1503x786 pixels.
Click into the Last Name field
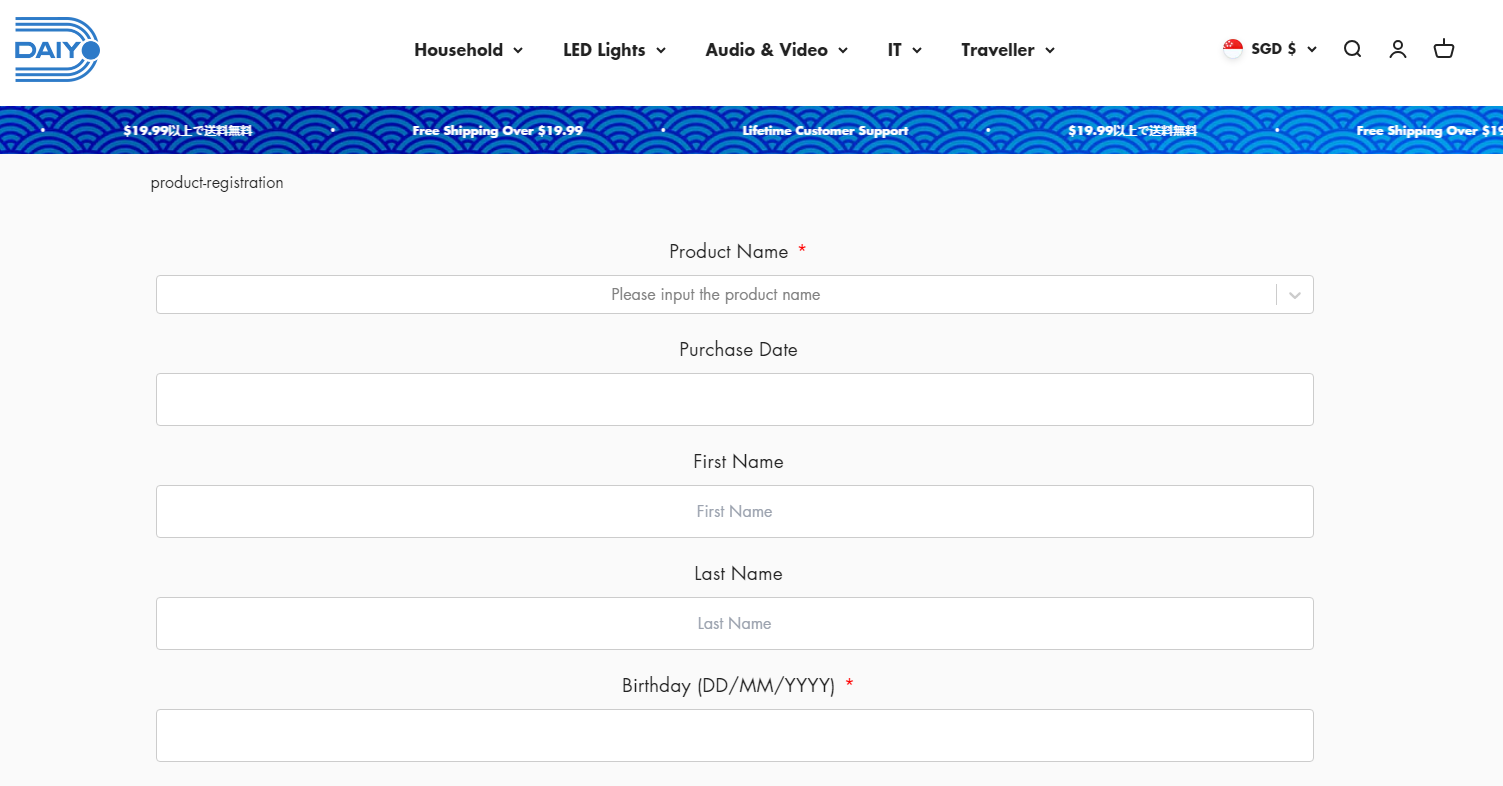[735, 623]
